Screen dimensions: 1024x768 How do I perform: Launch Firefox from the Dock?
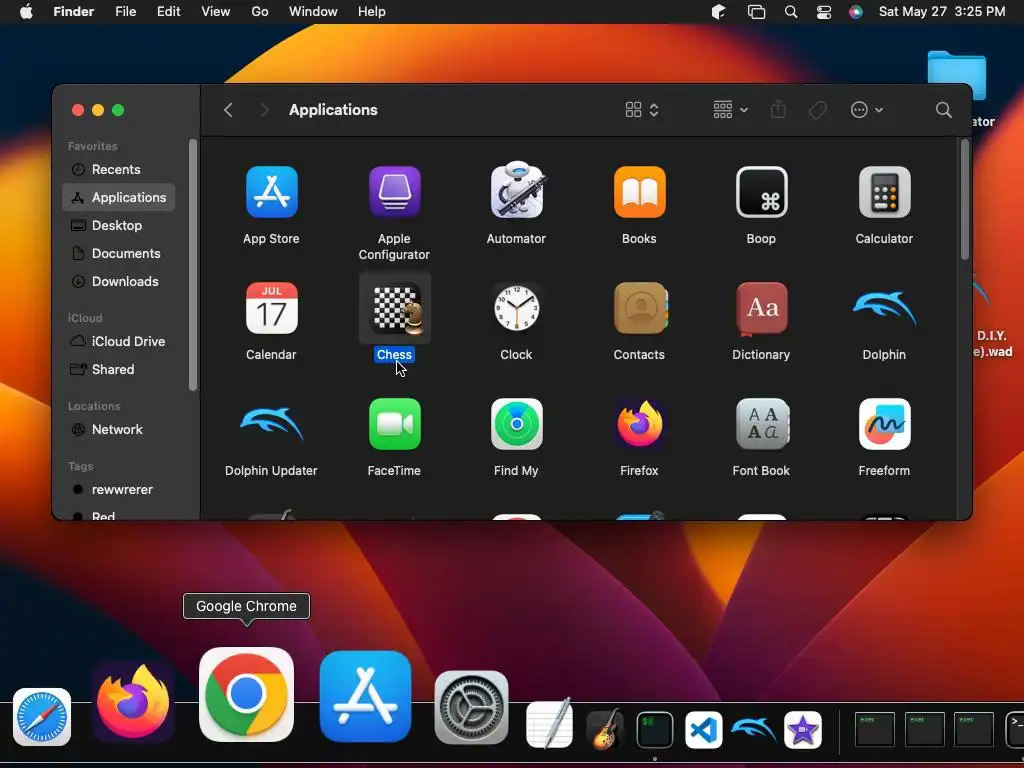point(133,702)
